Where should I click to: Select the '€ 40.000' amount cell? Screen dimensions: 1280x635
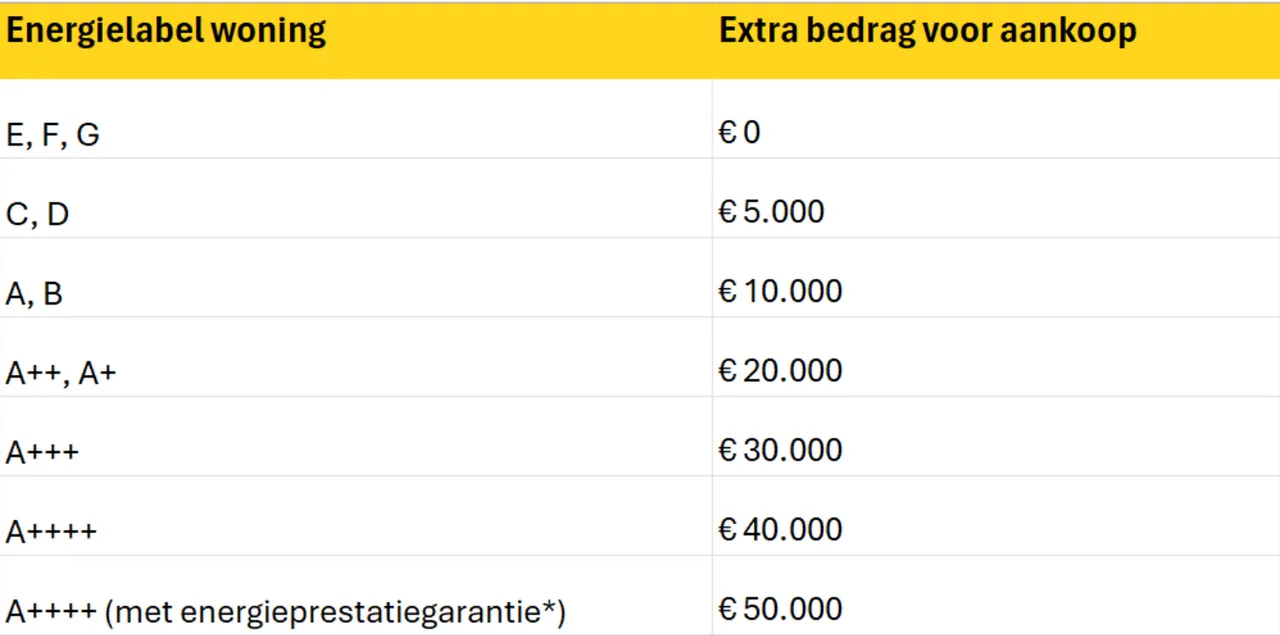click(x=996, y=515)
